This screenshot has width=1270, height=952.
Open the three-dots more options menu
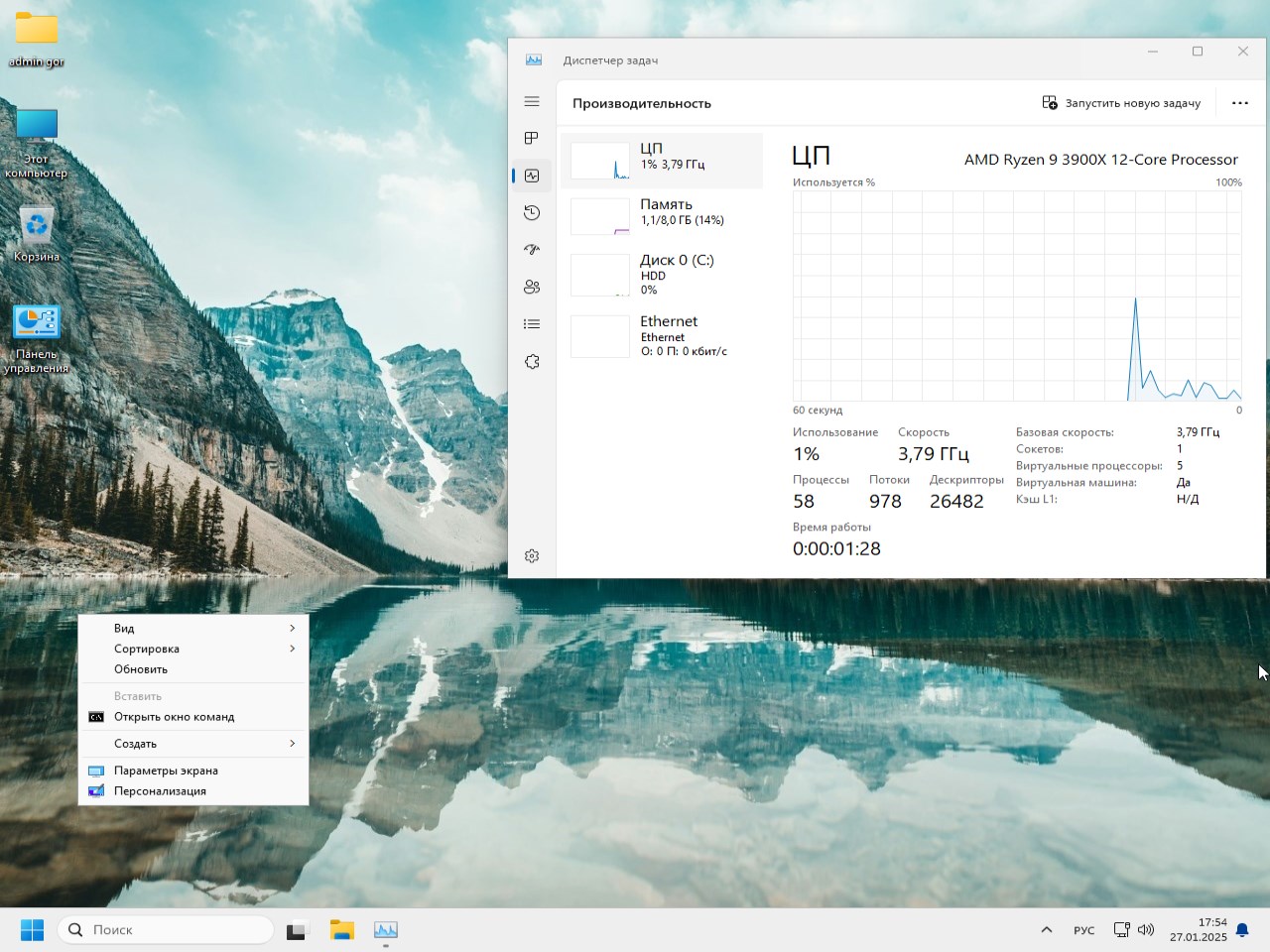pyautogui.click(x=1240, y=103)
